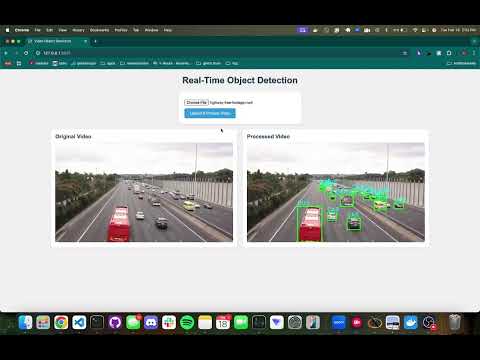Open the clock in the menu bar

[458, 30]
